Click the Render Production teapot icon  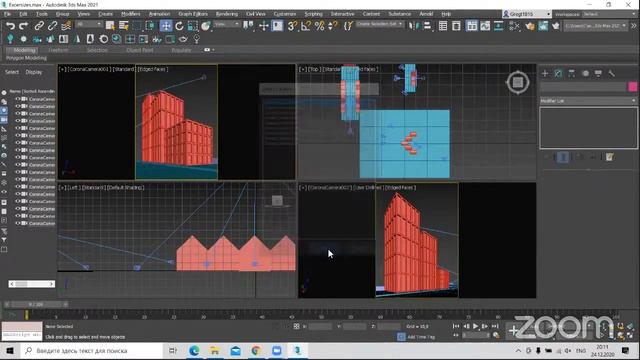[x=556, y=26]
